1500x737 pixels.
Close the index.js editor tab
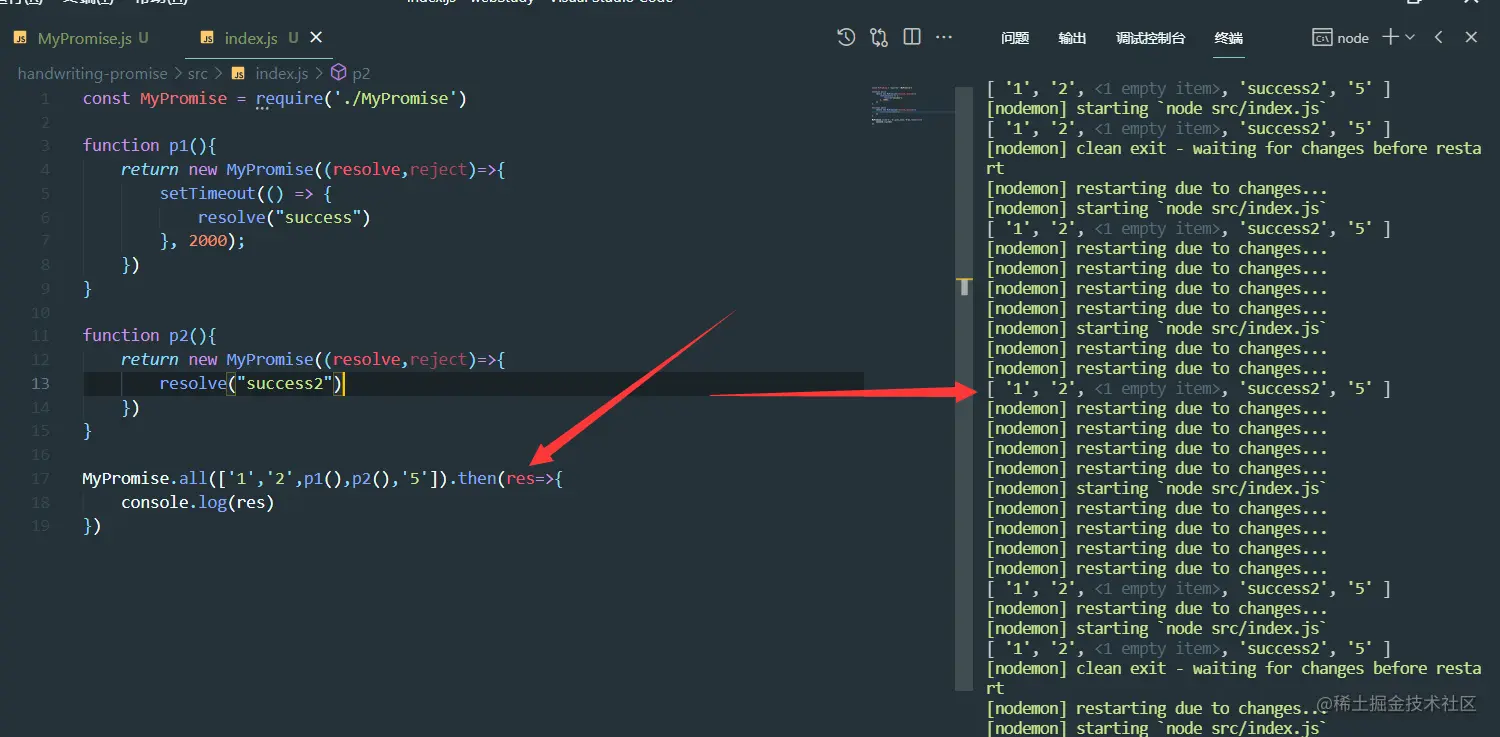317,38
